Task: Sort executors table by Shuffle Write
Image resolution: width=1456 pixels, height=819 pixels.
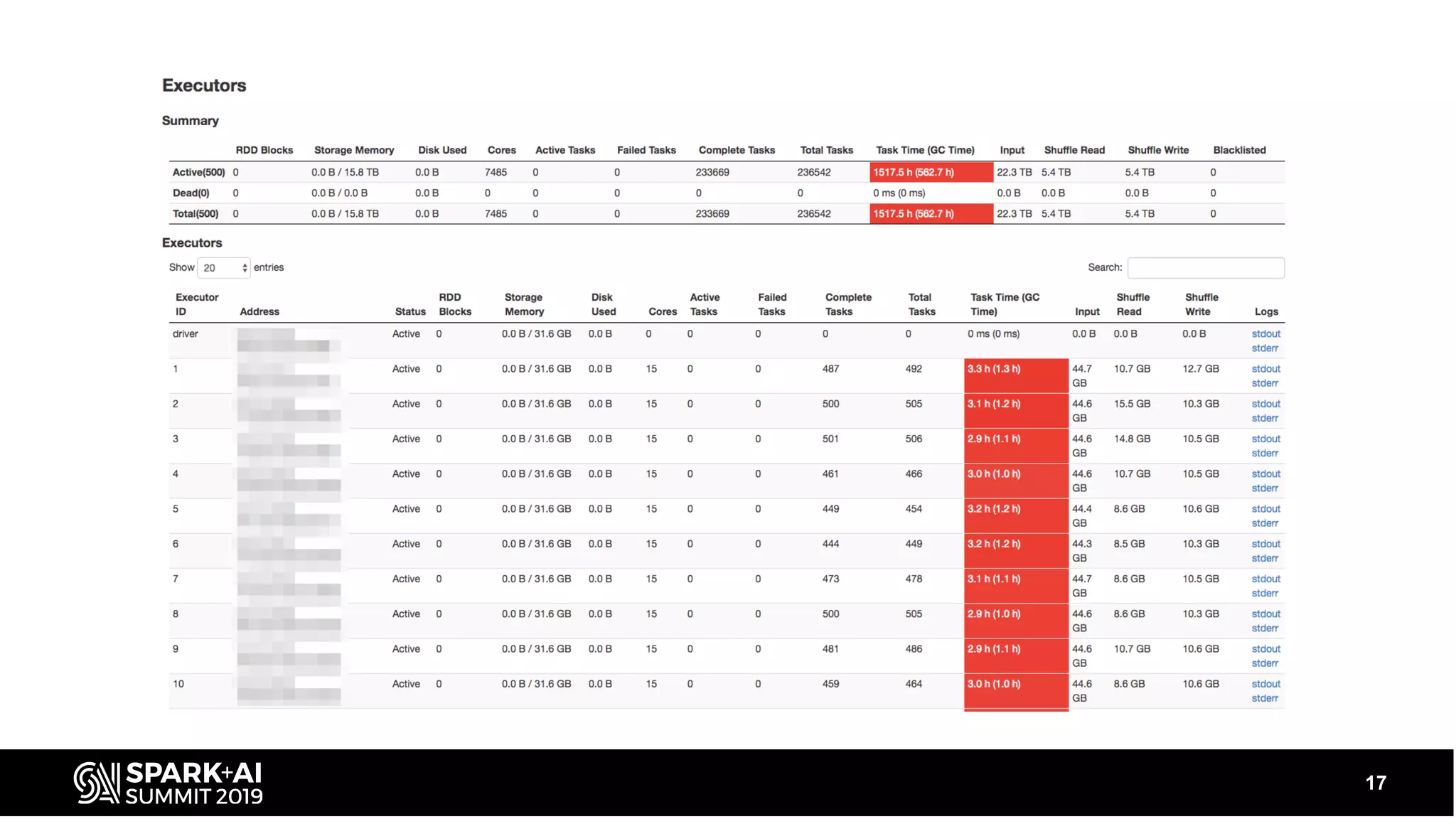Action: tap(1201, 304)
